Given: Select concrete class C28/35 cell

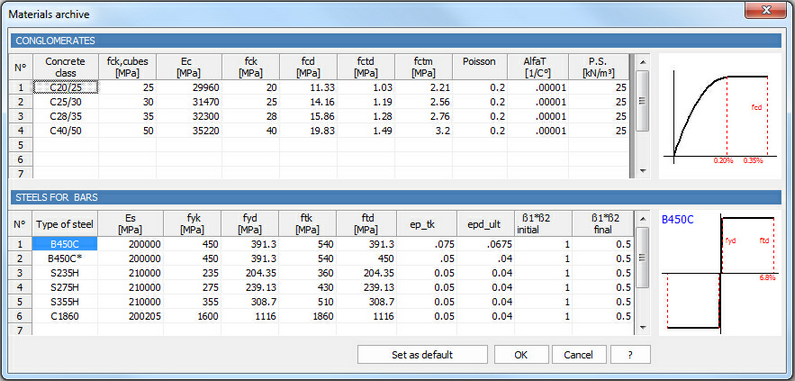Looking at the screenshot, I should [x=66, y=116].
